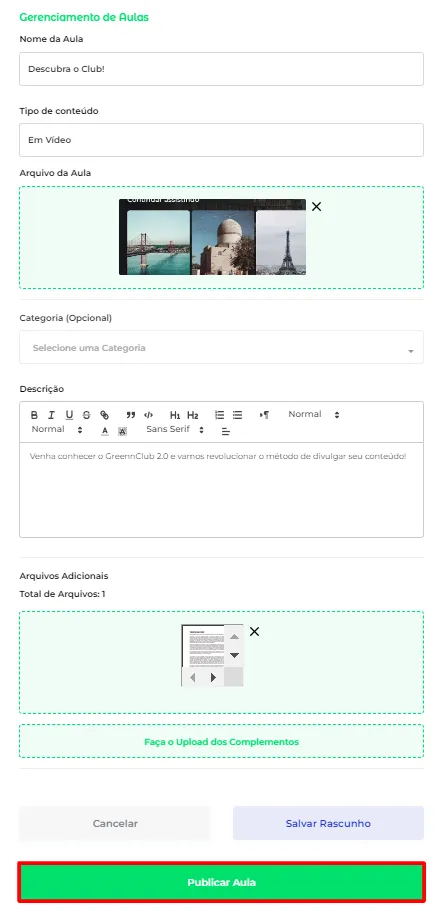The image size is (438, 911).
Task: Click the Categoria (Opcional) label
Action: point(66,318)
